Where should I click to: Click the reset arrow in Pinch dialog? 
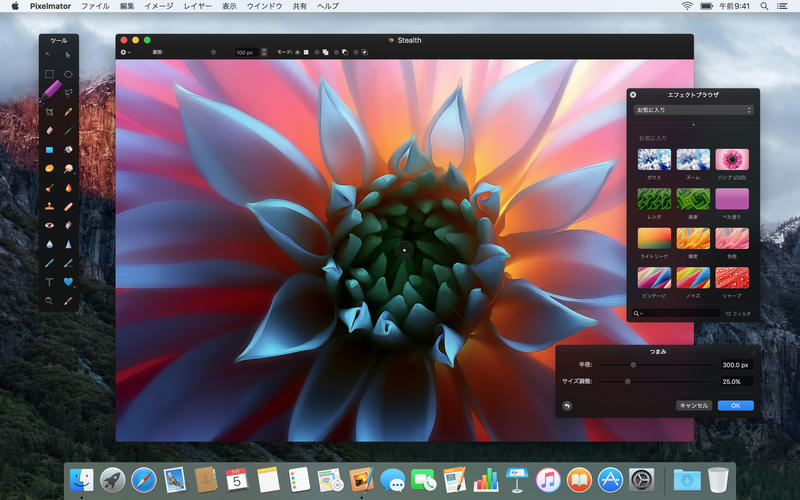pyautogui.click(x=568, y=406)
